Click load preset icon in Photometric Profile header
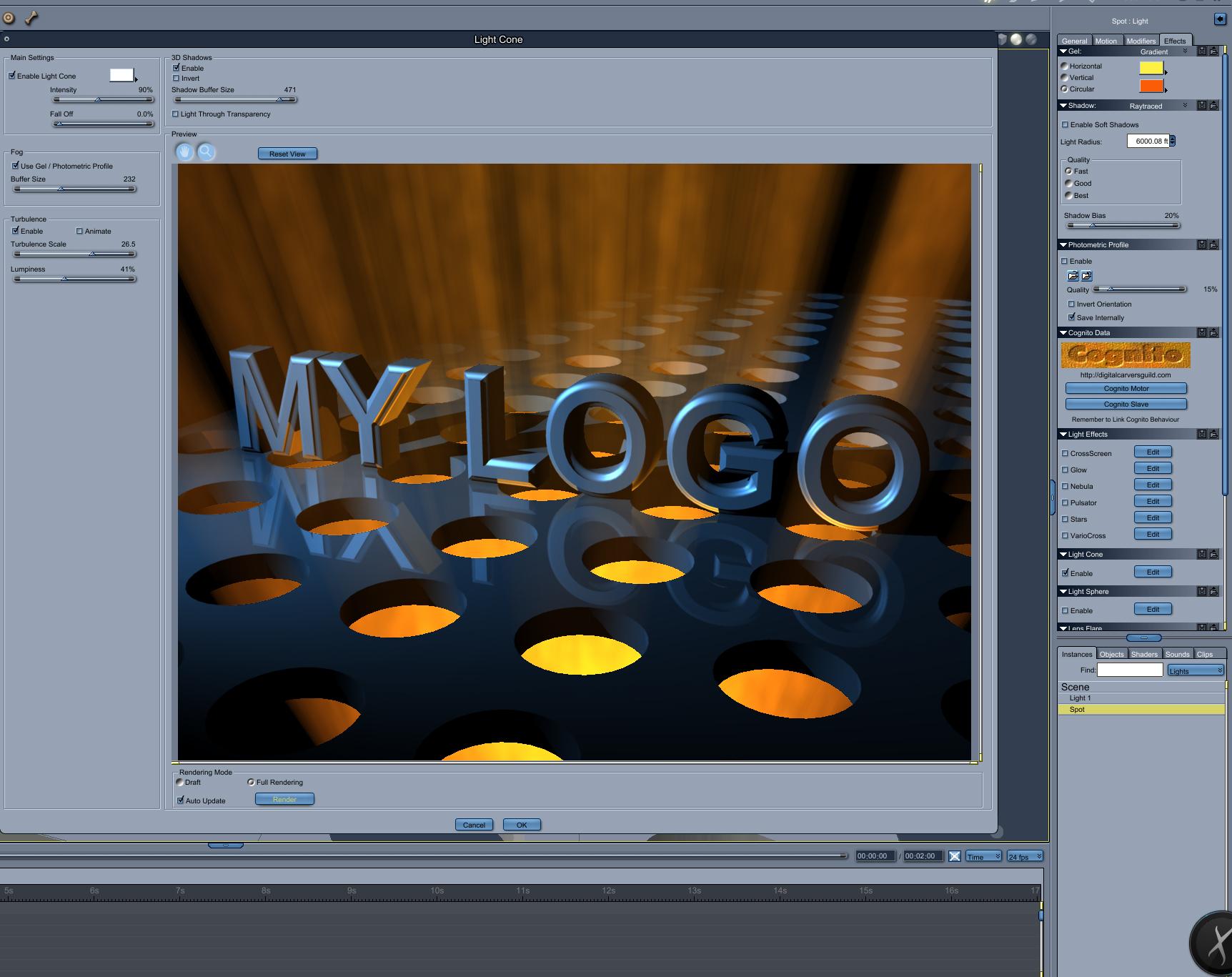 click(1213, 244)
